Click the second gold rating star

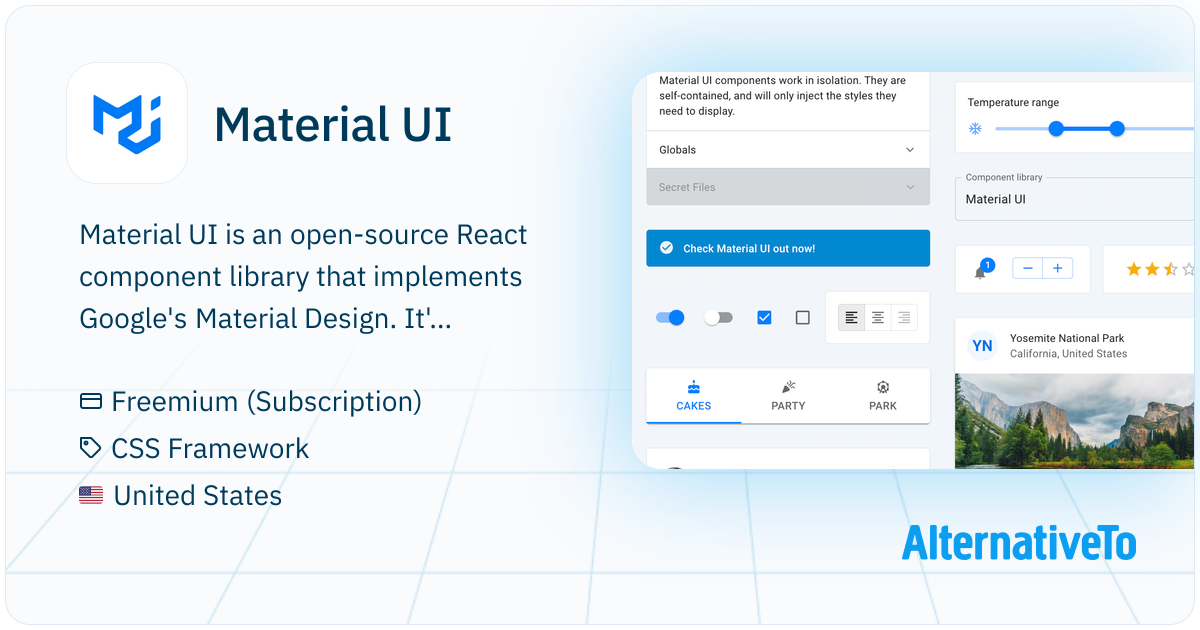1152,269
